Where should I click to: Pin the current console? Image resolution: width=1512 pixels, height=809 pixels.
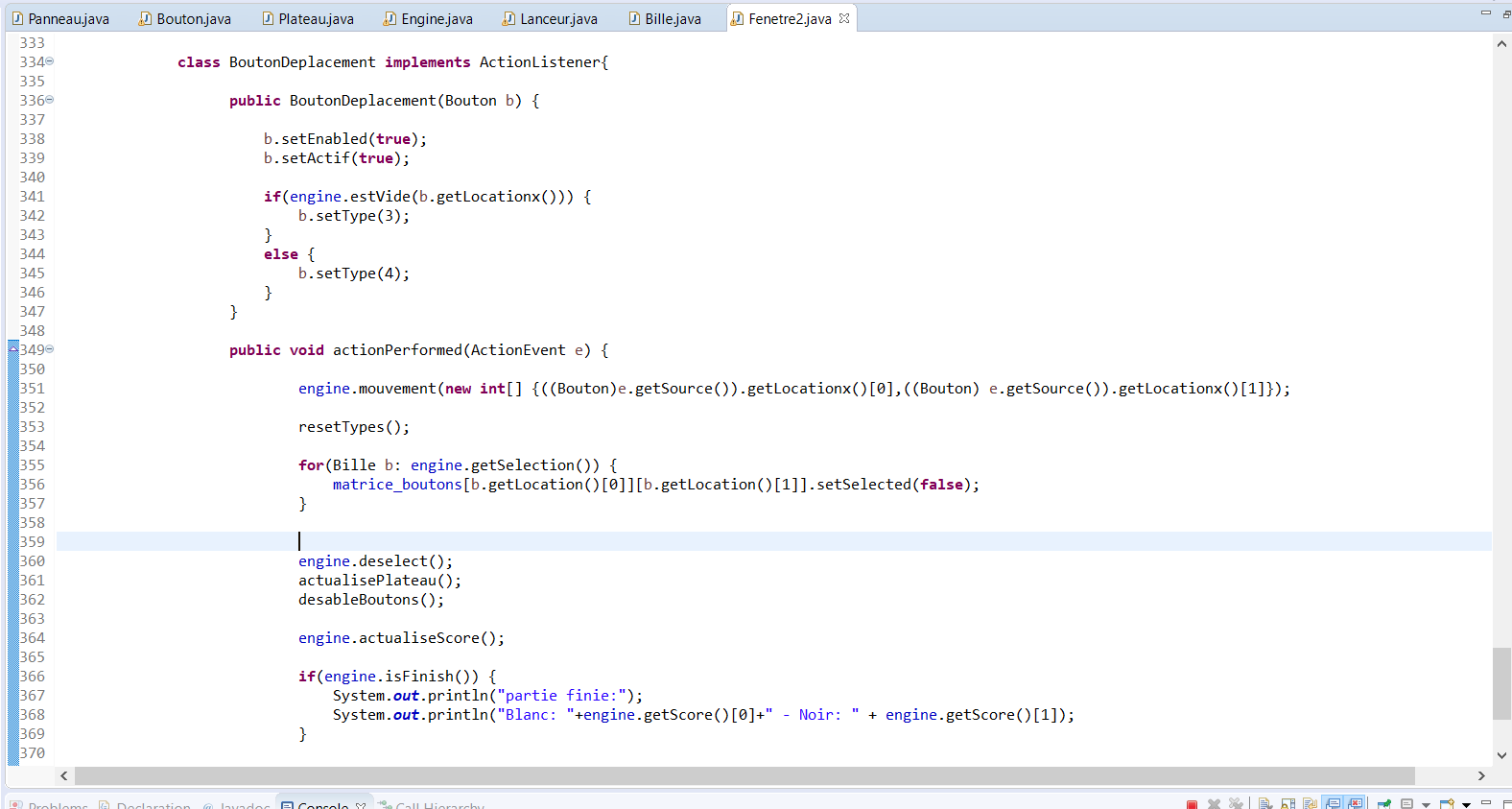pos(1384,804)
